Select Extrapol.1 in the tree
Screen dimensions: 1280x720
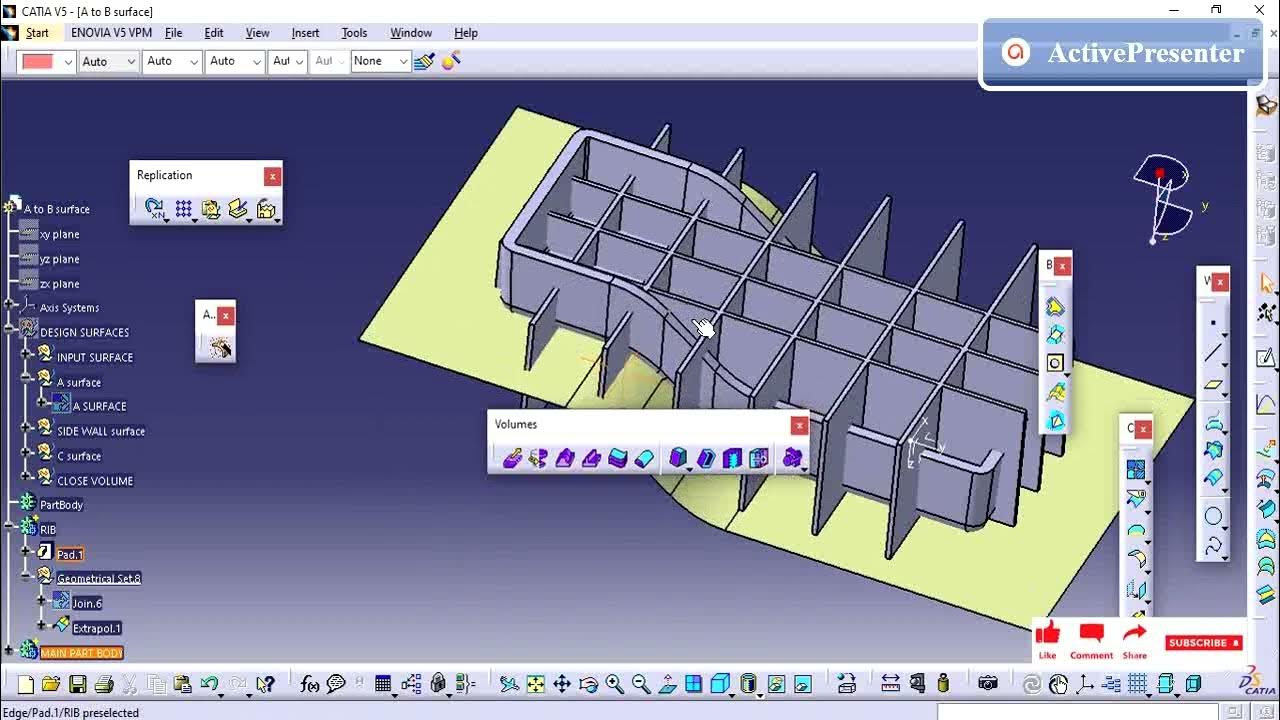(x=97, y=628)
